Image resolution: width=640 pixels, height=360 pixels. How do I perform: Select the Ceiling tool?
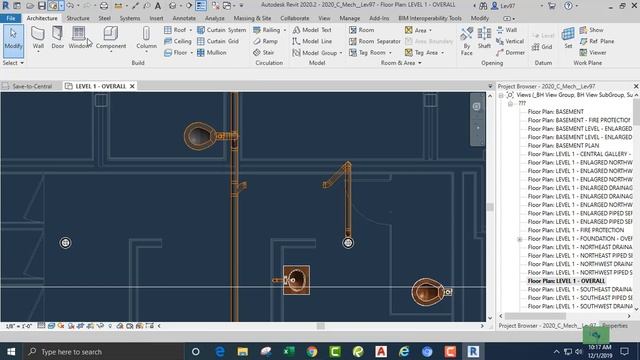178,41
